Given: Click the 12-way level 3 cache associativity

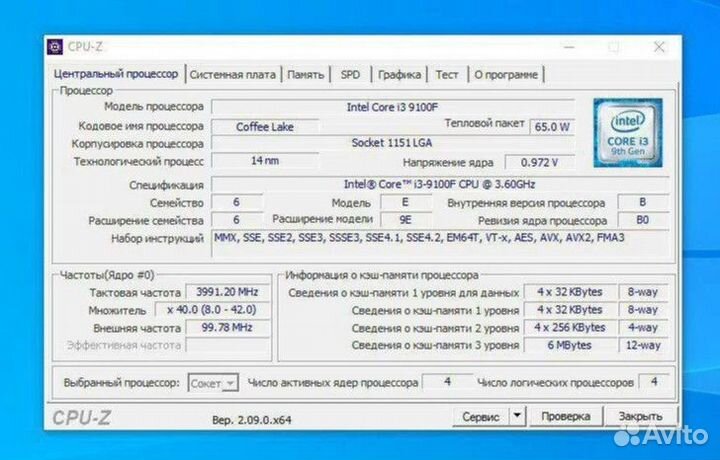Looking at the screenshot, I should [x=643, y=345].
